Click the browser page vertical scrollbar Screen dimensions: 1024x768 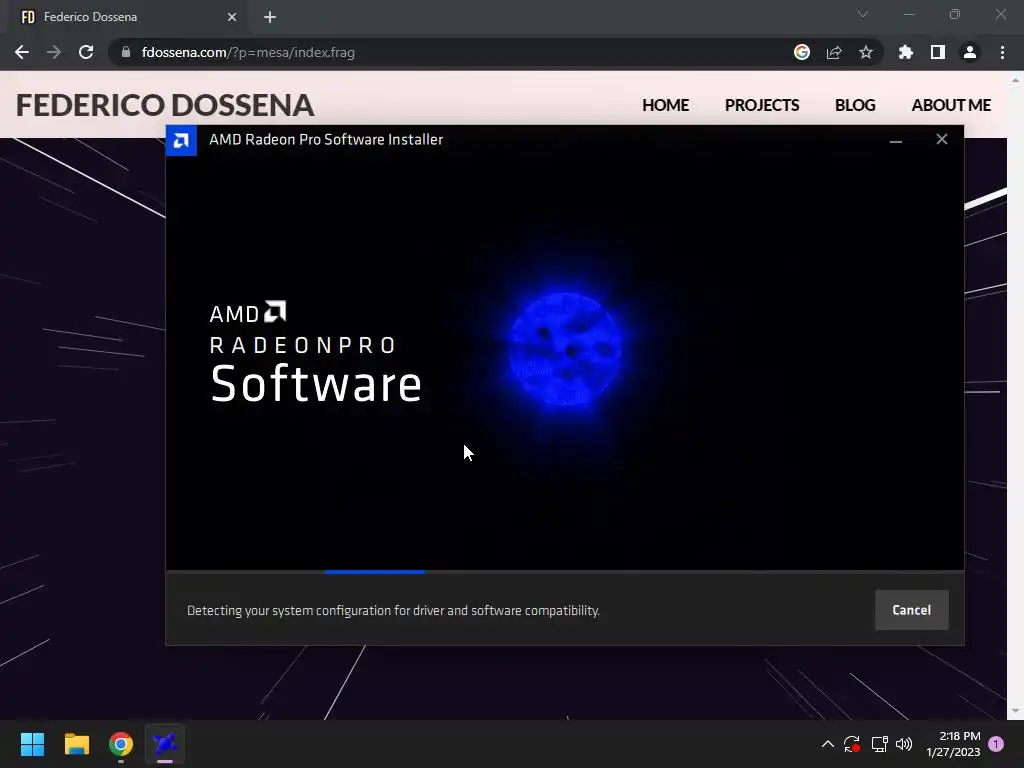[1015, 395]
